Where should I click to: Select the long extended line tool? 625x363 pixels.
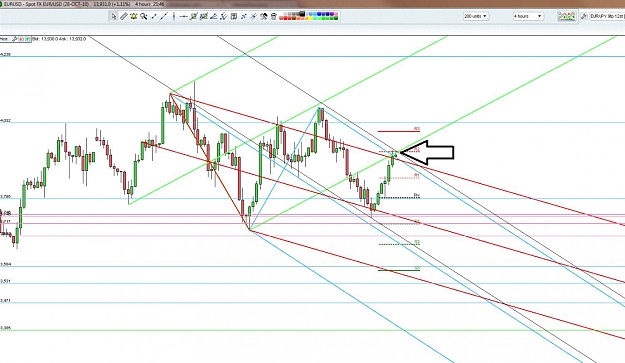point(164,16)
